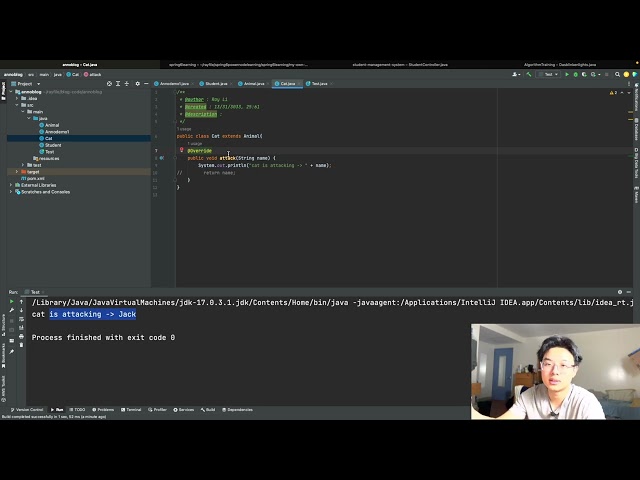Open editor tabs more options menu

click(x=629, y=84)
